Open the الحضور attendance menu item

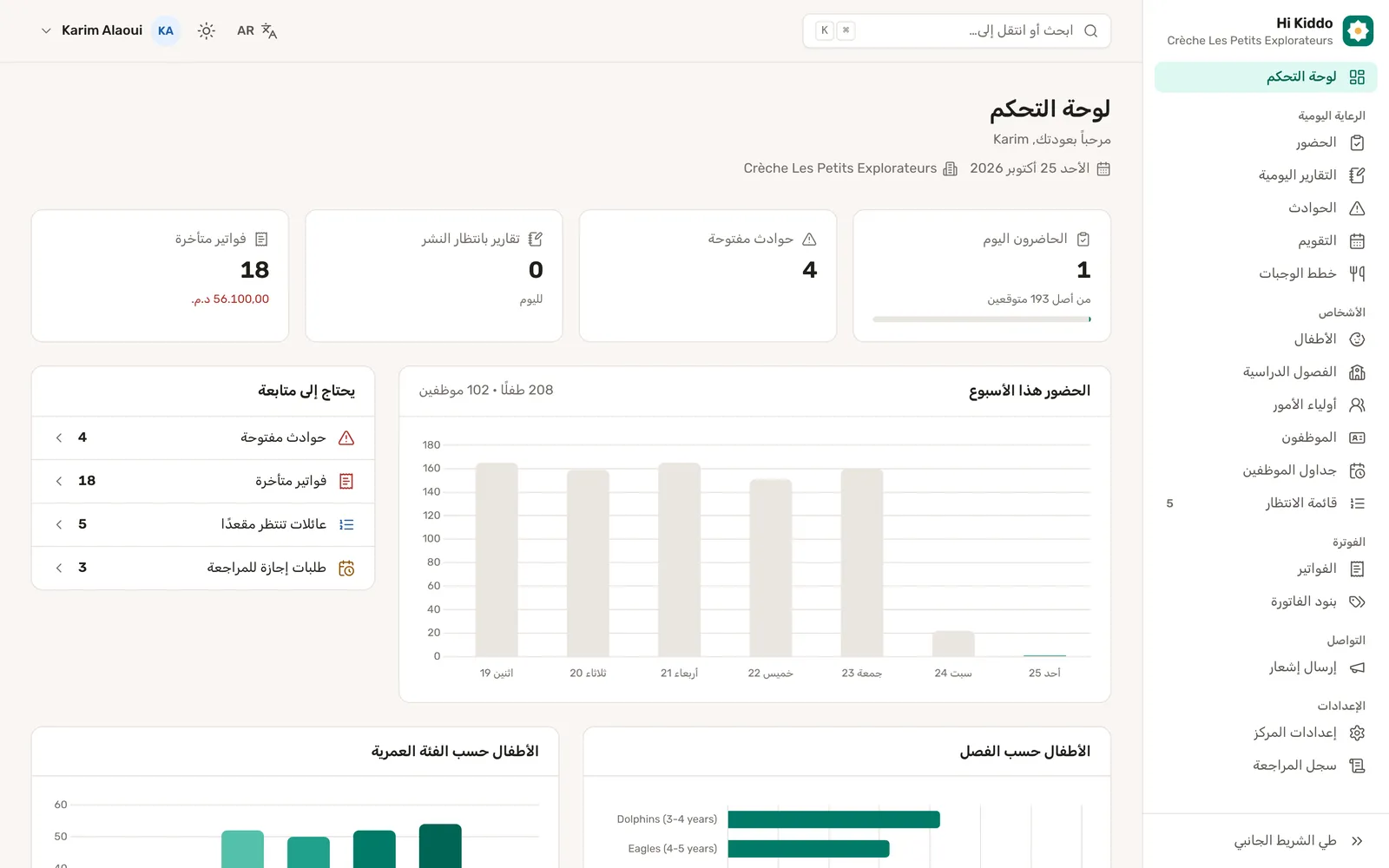click(1266, 142)
